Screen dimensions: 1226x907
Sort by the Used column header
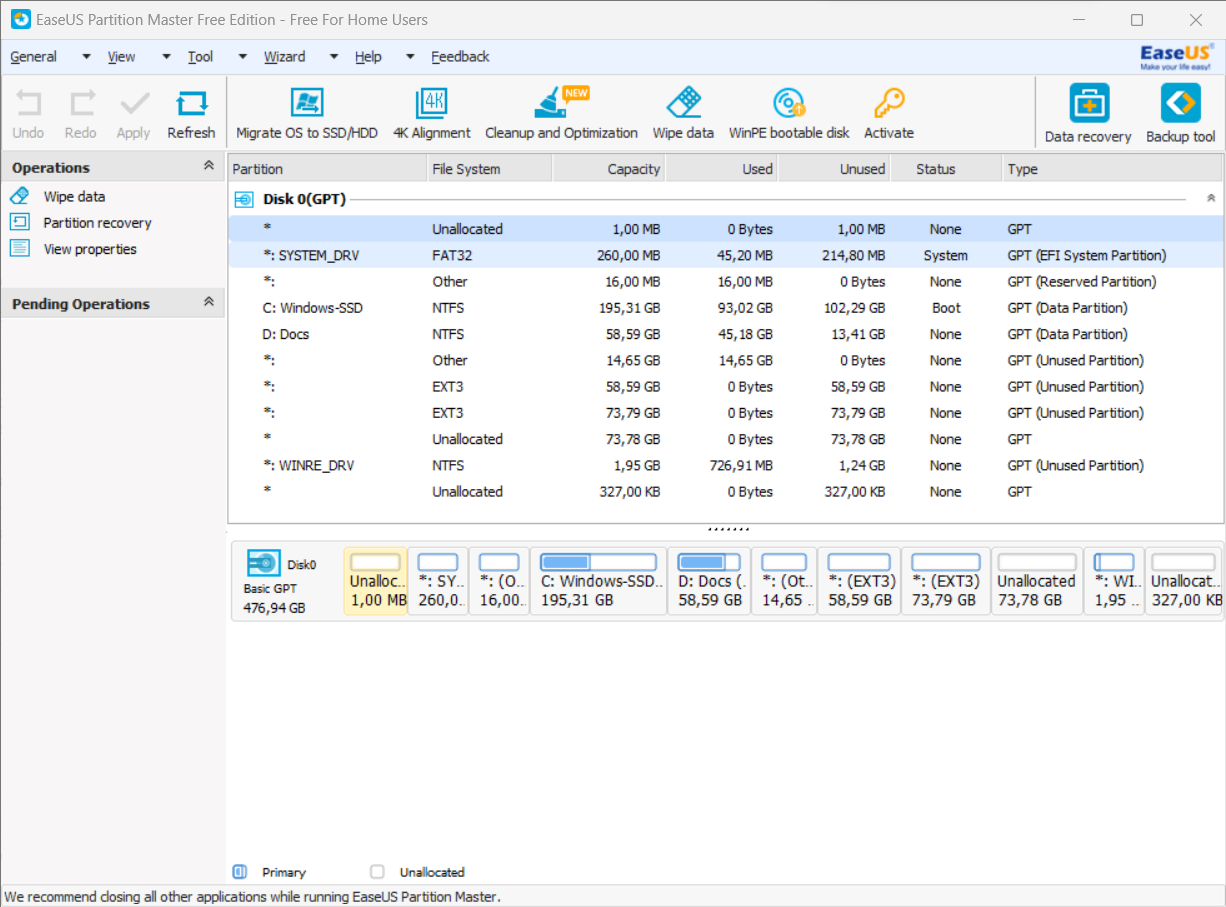[721, 169]
